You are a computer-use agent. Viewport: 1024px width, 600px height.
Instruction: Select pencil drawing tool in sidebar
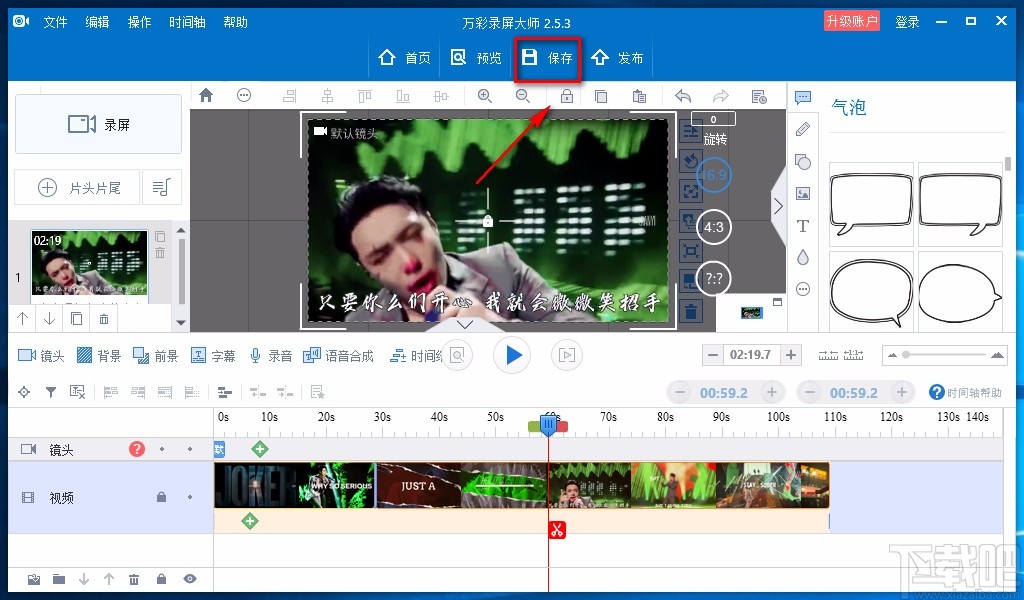(x=803, y=129)
